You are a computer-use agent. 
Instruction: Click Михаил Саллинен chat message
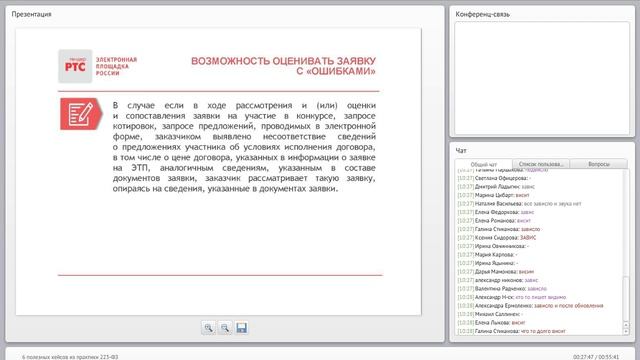(490, 314)
